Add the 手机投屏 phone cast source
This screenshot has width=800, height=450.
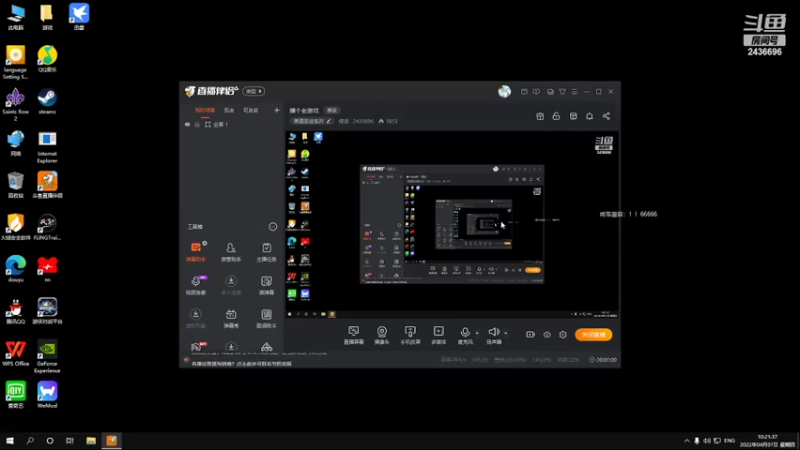tap(410, 335)
